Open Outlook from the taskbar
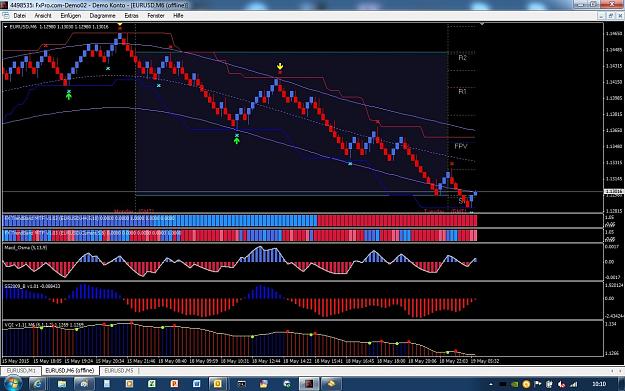This screenshot has width=625, height=391. point(217,384)
